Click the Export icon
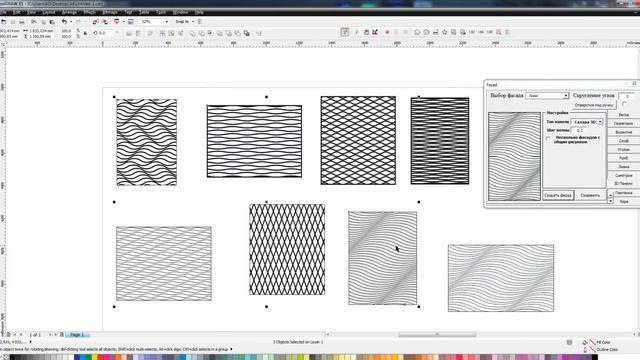Viewport: 640px width, 360px height. click(x=105, y=22)
